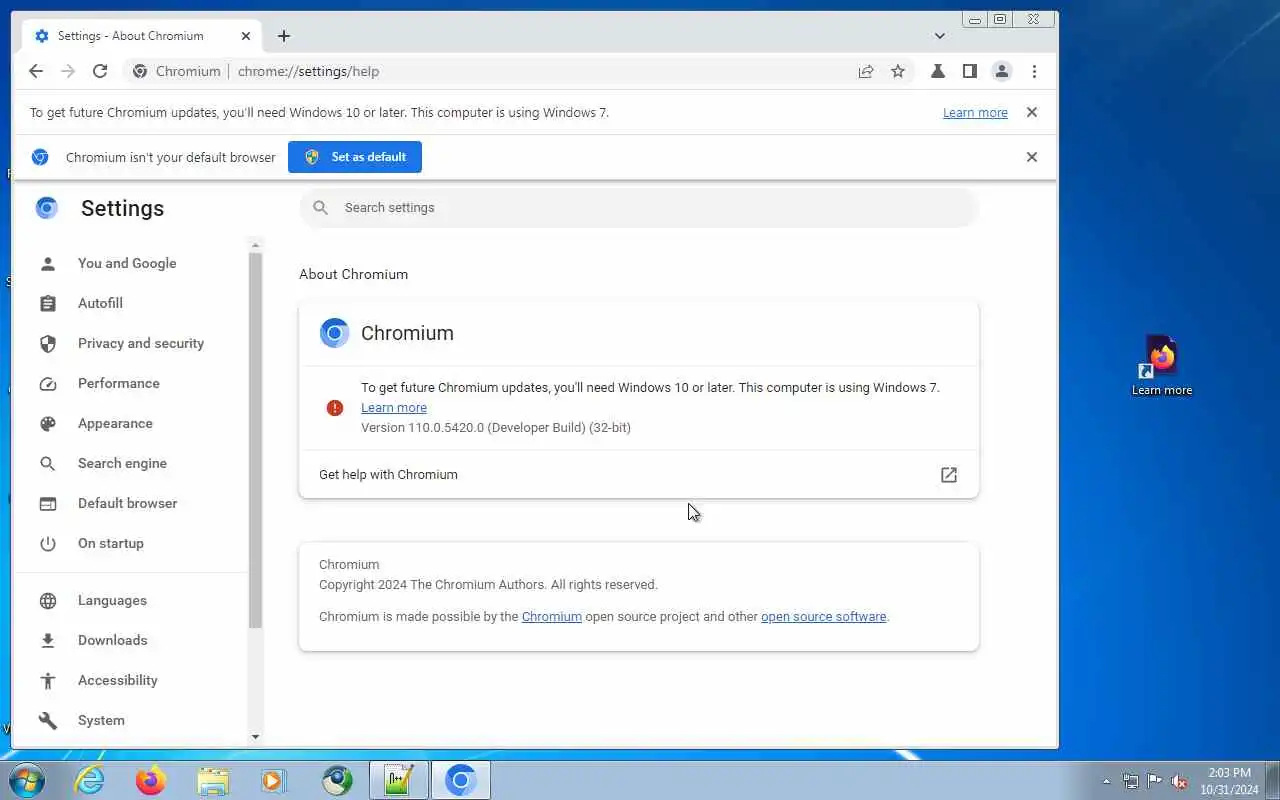This screenshot has width=1280, height=800.
Task: Open On startup settings
Action: coord(110,543)
